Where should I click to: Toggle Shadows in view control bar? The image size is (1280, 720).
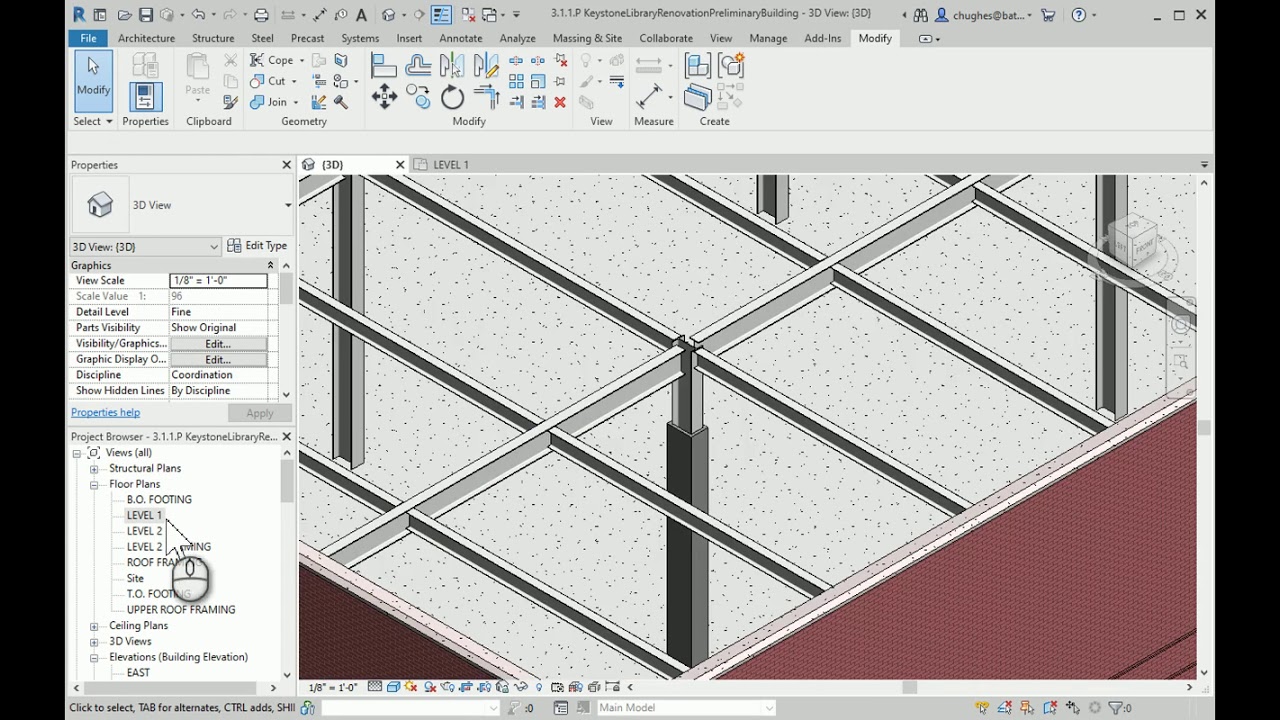point(428,687)
